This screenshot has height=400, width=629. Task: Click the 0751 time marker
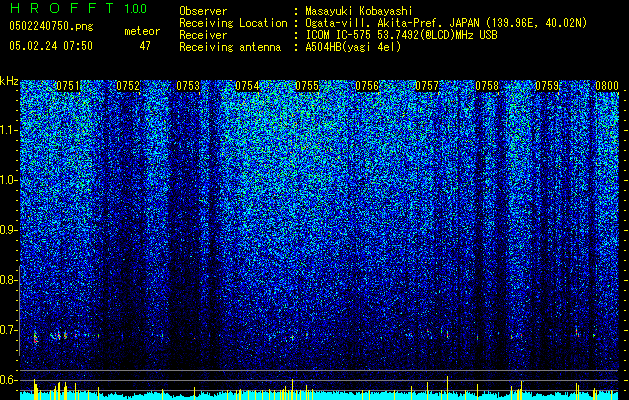point(67,86)
